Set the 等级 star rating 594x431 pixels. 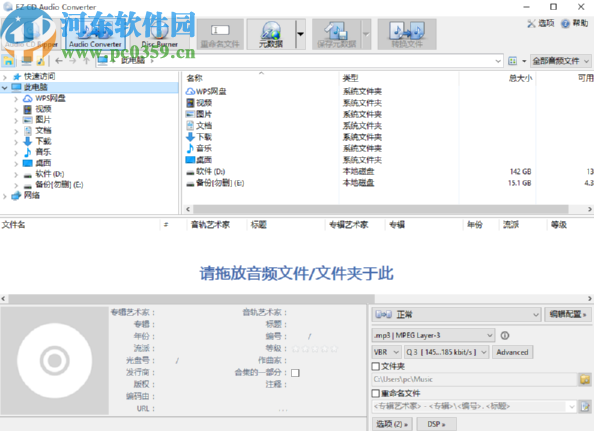click(315, 349)
